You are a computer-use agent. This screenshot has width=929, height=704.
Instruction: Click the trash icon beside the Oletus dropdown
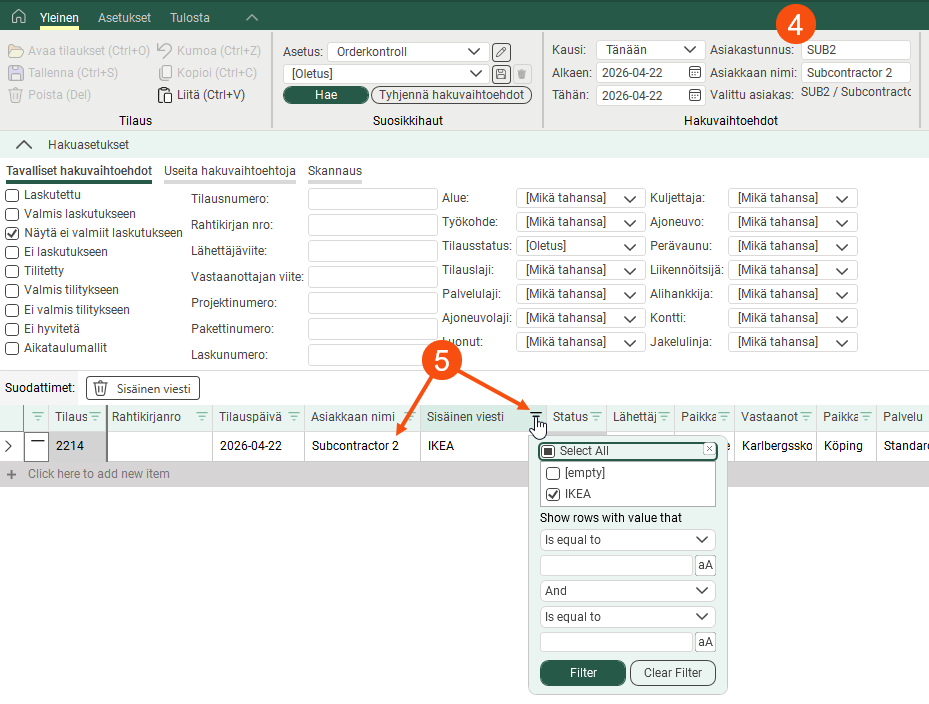(x=522, y=74)
